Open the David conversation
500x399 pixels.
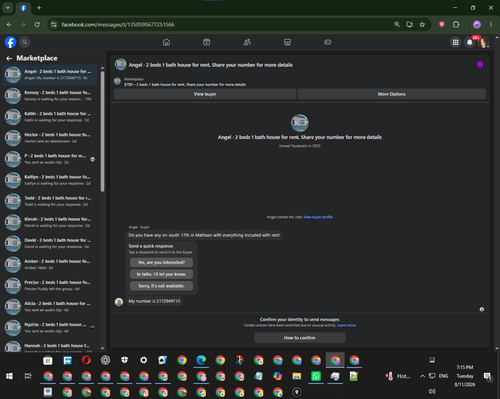[50, 243]
